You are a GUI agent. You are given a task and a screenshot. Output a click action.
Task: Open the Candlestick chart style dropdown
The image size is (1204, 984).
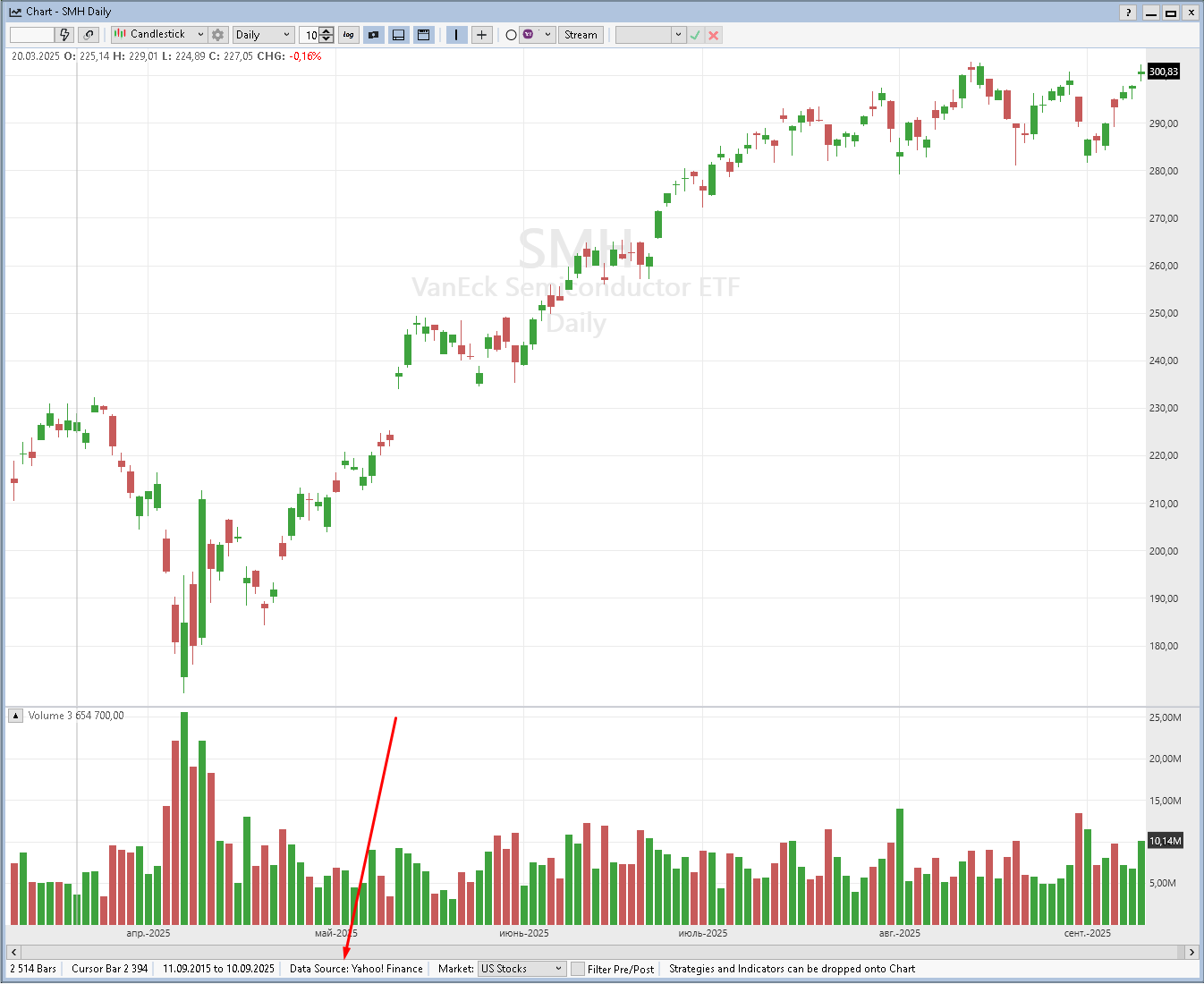coord(159,35)
